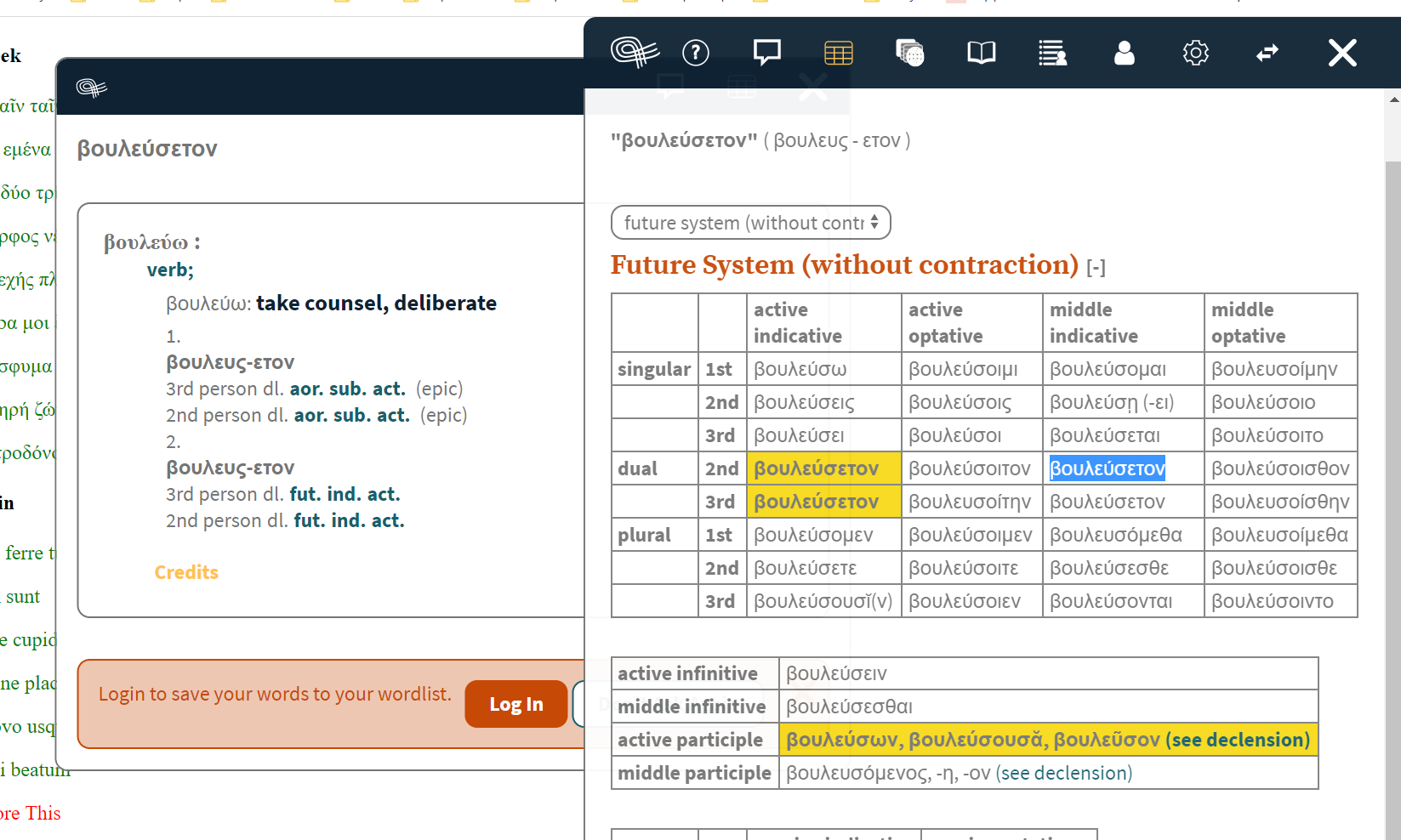Open the Credits link in the definition popup
1401x840 pixels.
coord(186,572)
